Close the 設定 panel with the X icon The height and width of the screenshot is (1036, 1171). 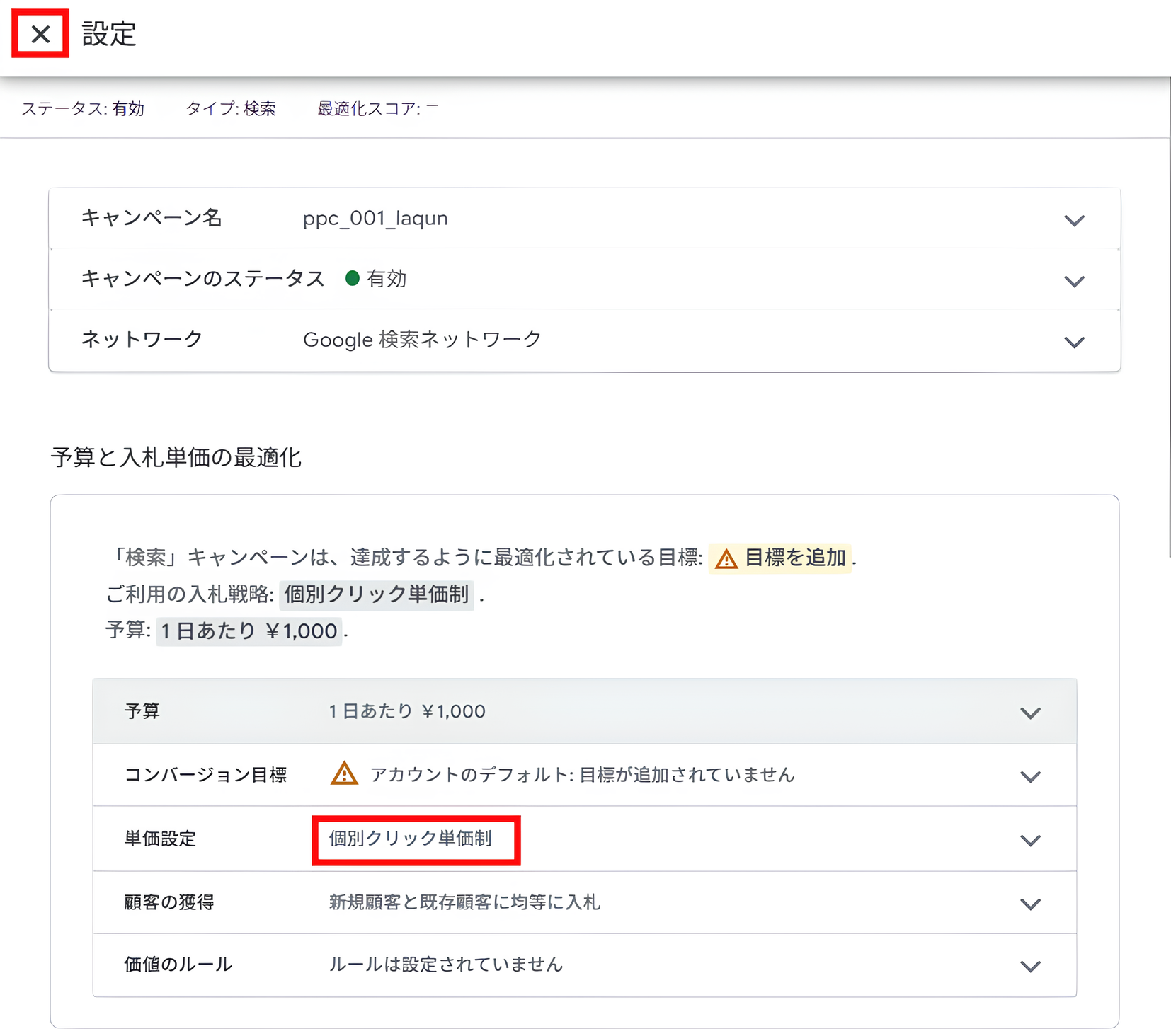[x=39, y=35]
